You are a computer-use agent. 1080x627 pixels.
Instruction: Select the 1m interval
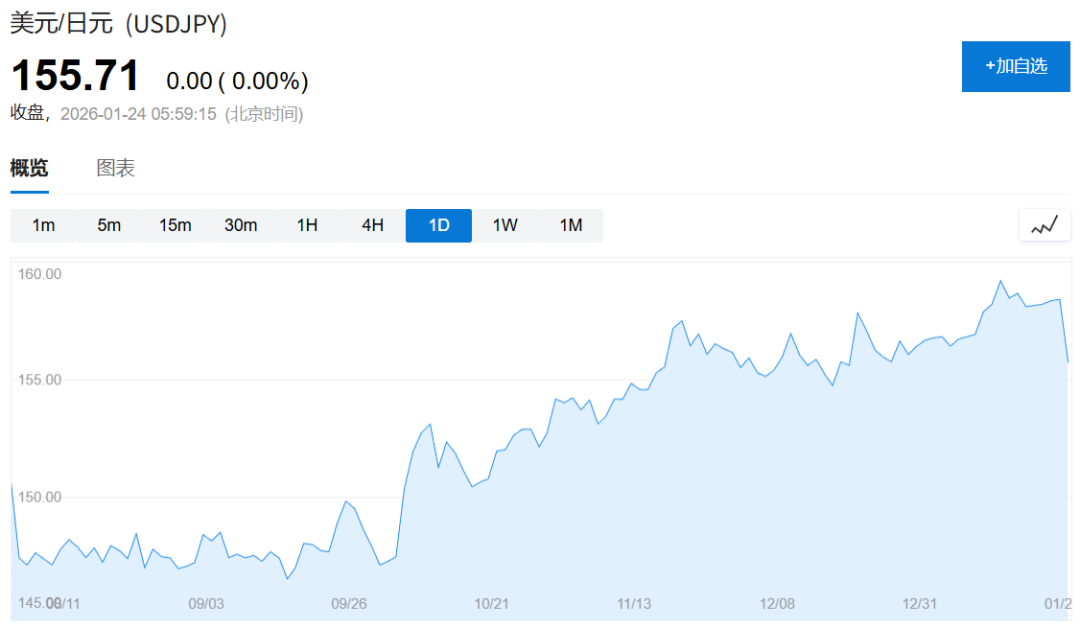point(43,226)
